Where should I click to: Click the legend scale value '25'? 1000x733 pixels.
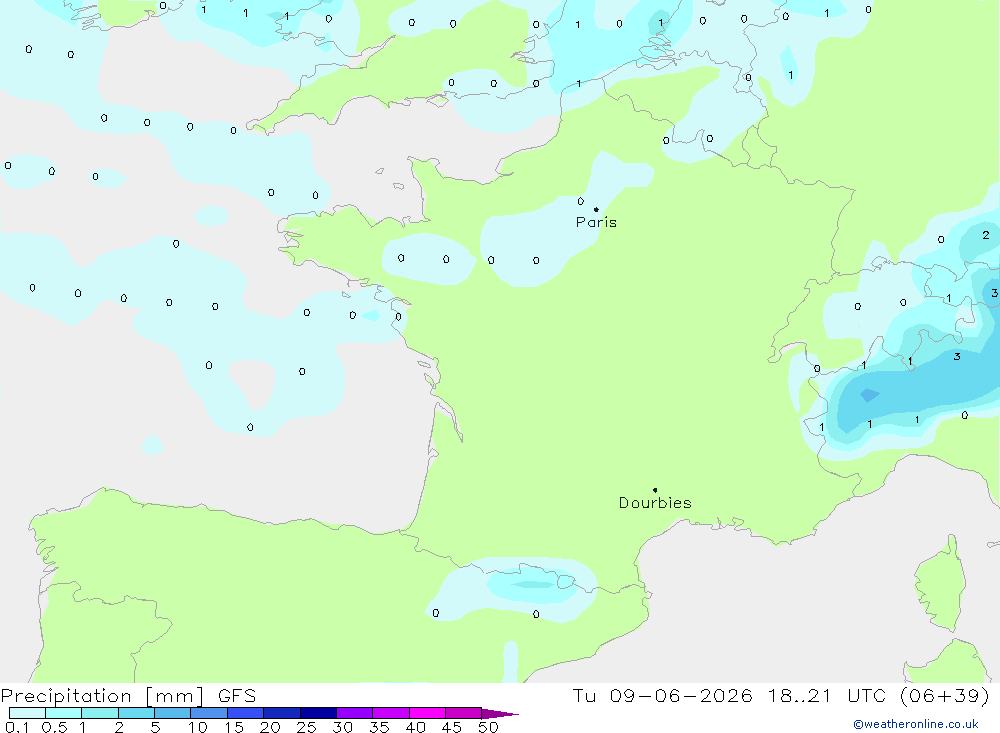[x=306, y=727]
